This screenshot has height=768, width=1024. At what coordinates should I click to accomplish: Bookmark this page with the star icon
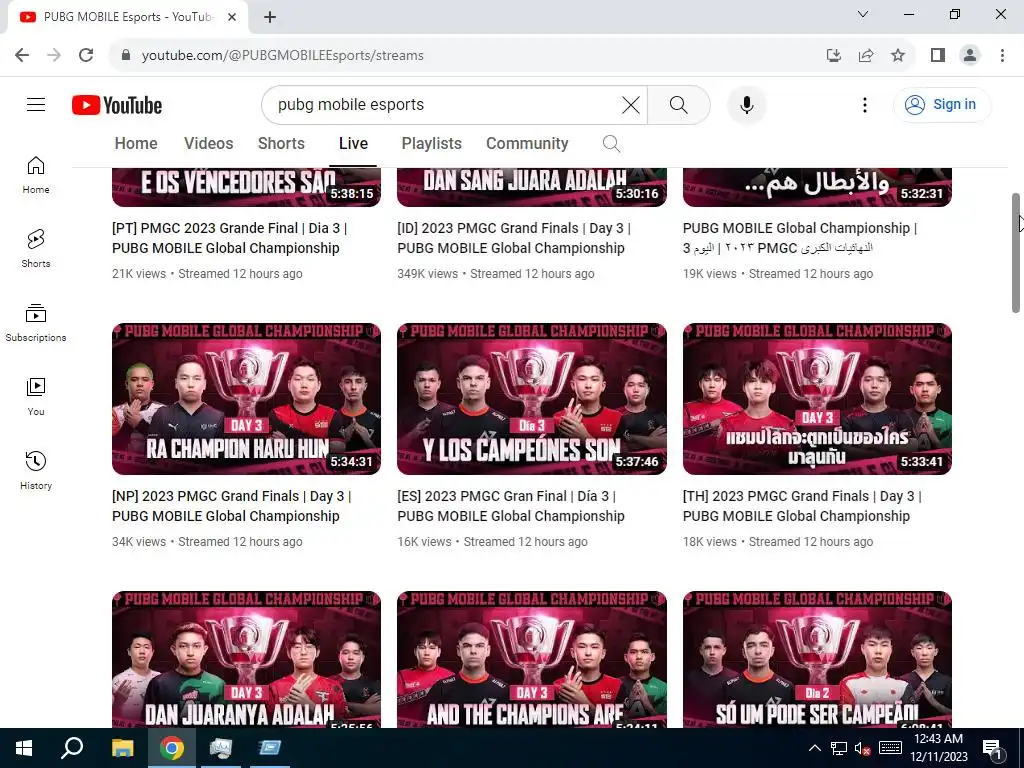(898, 55)
